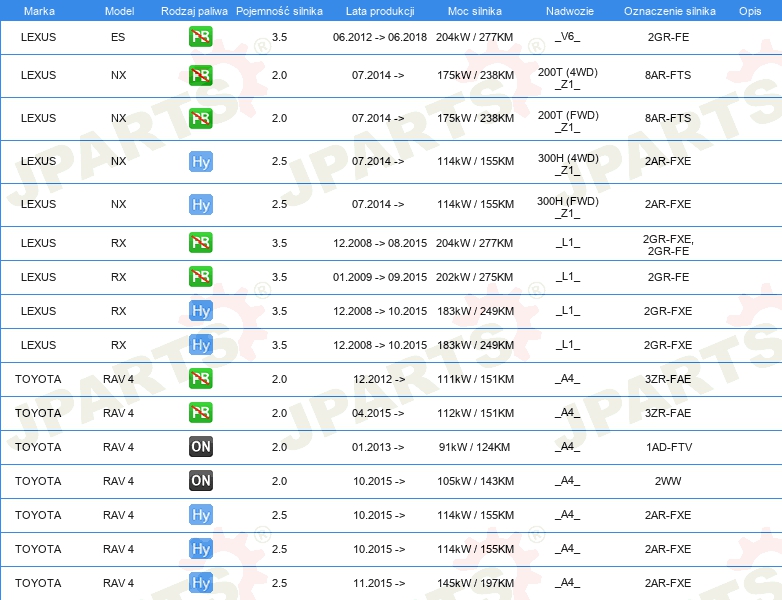This screenshot has height=600, width=782.
Task: Click the petrol fuel icon in the Lexus ES row
Action: coord(201,38)
